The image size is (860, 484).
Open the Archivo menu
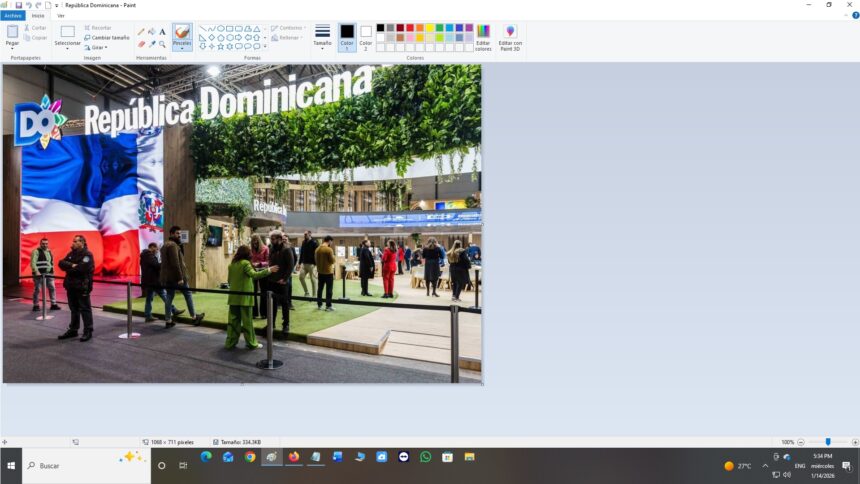[13, 16]
